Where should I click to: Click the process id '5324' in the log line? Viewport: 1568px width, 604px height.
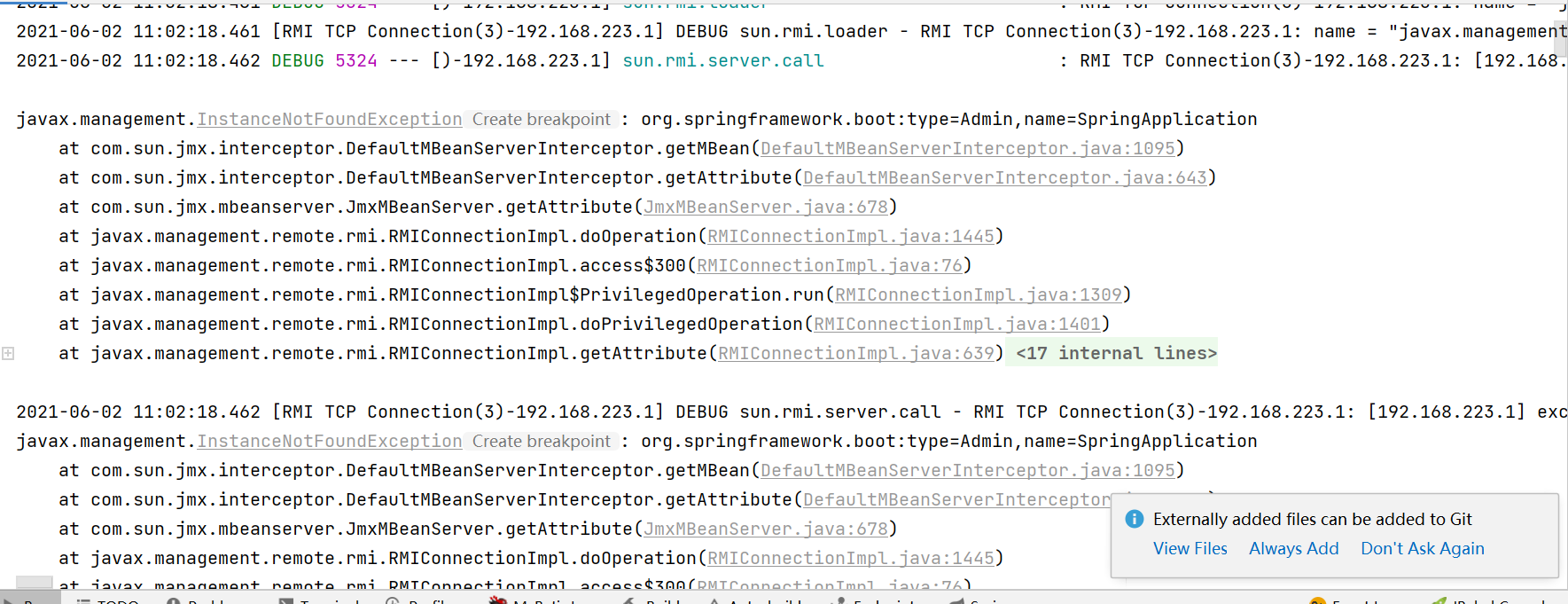[x=356, y=60]
